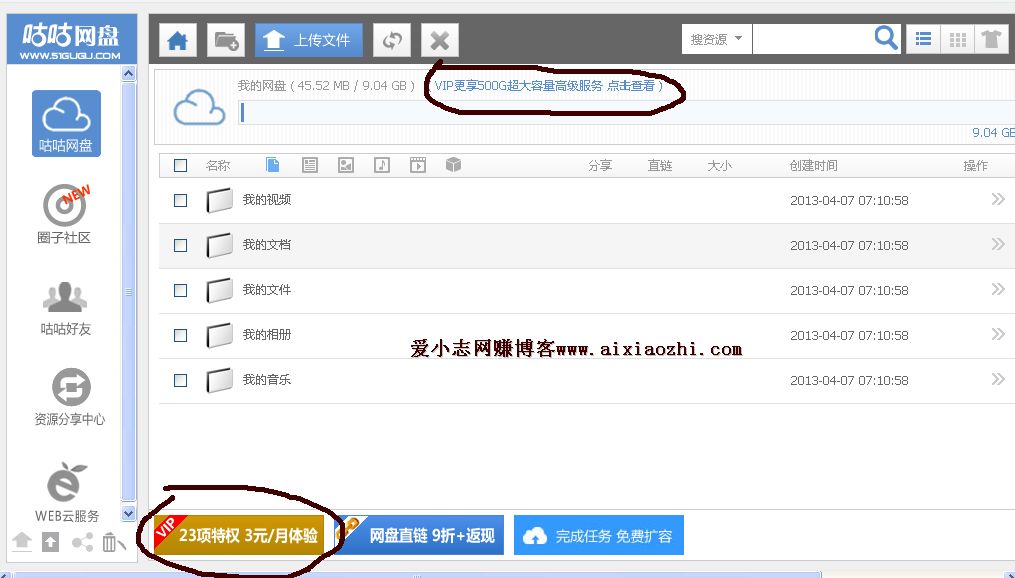Screen dimensions: 1015x578
Task: Sort by 大小 column header
Action: click(719, 166)
